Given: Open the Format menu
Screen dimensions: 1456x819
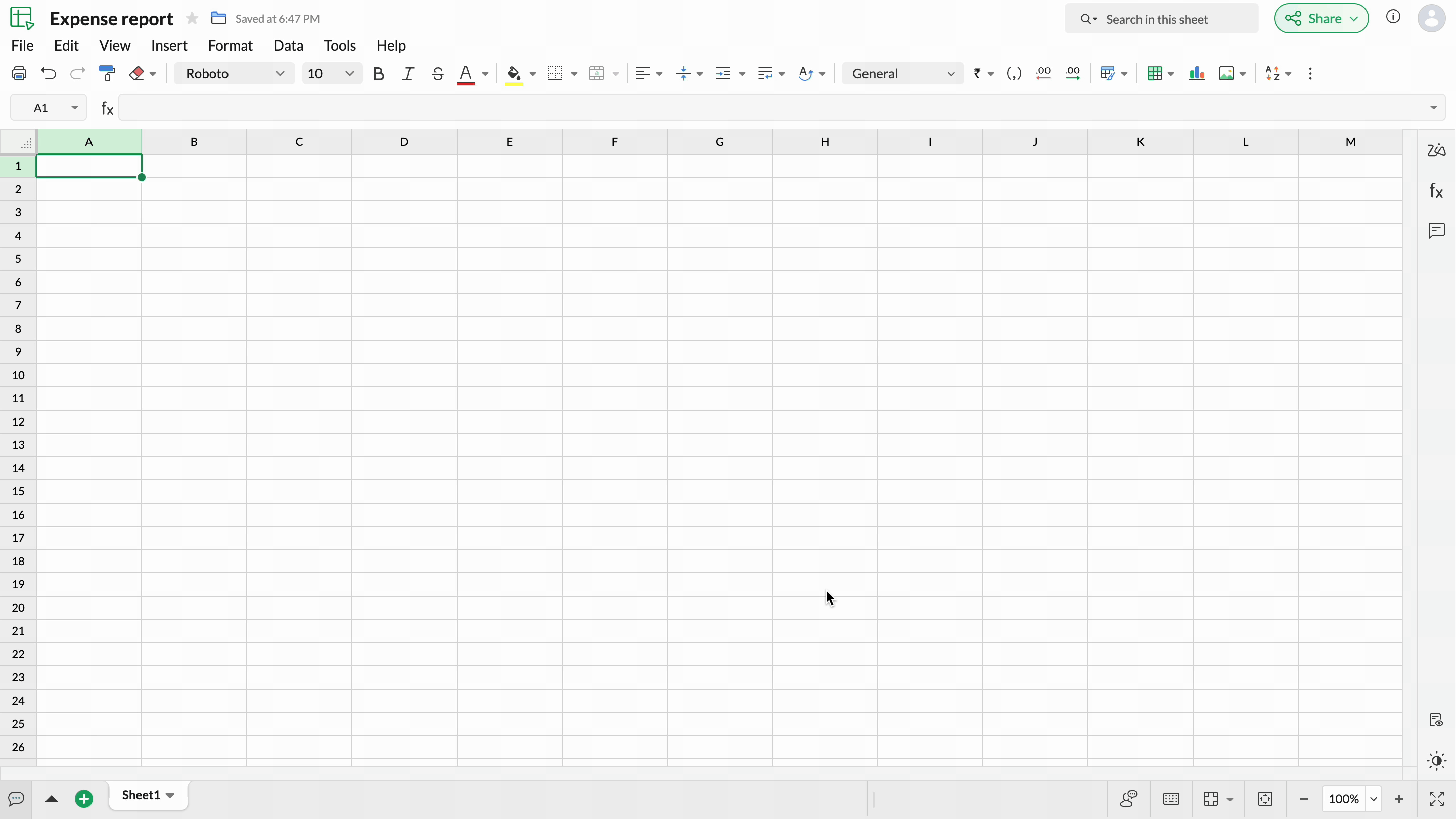Looking at the screenshot, I should (x=230, y=45).
